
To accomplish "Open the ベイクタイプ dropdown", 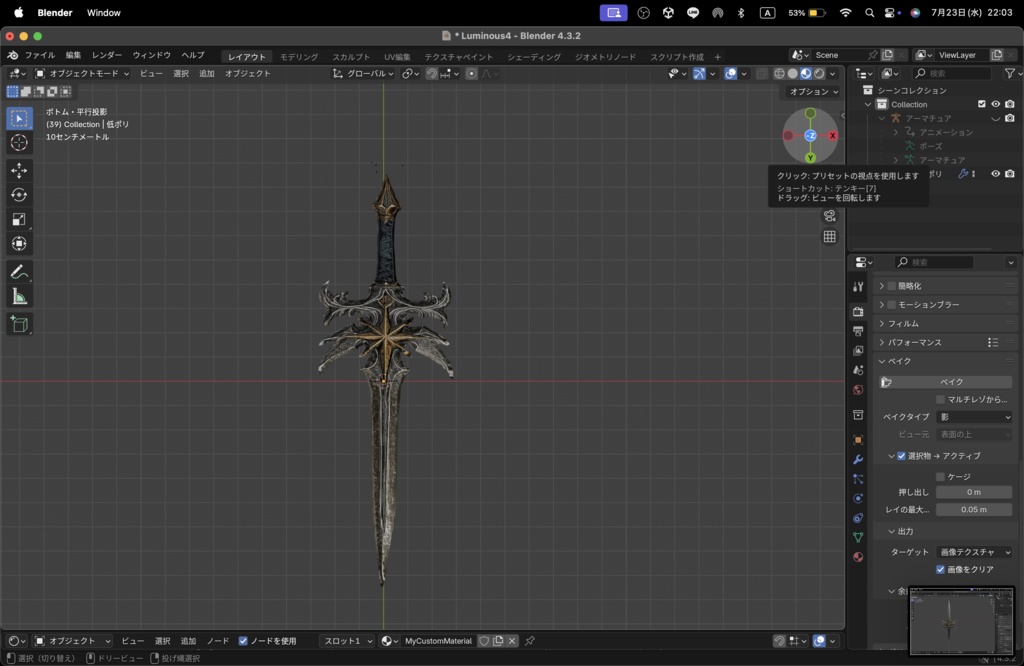I will coord(974,417).
